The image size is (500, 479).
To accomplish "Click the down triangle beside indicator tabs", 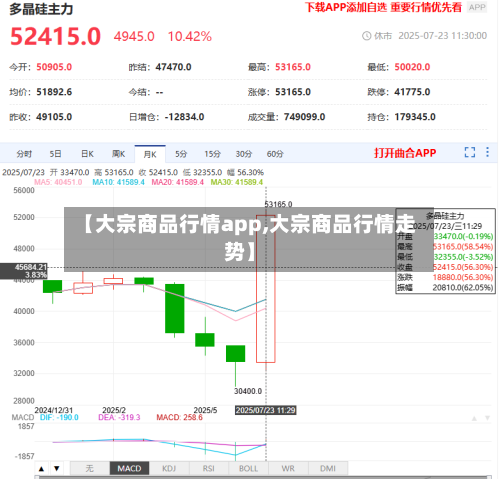I will [57, 469].
